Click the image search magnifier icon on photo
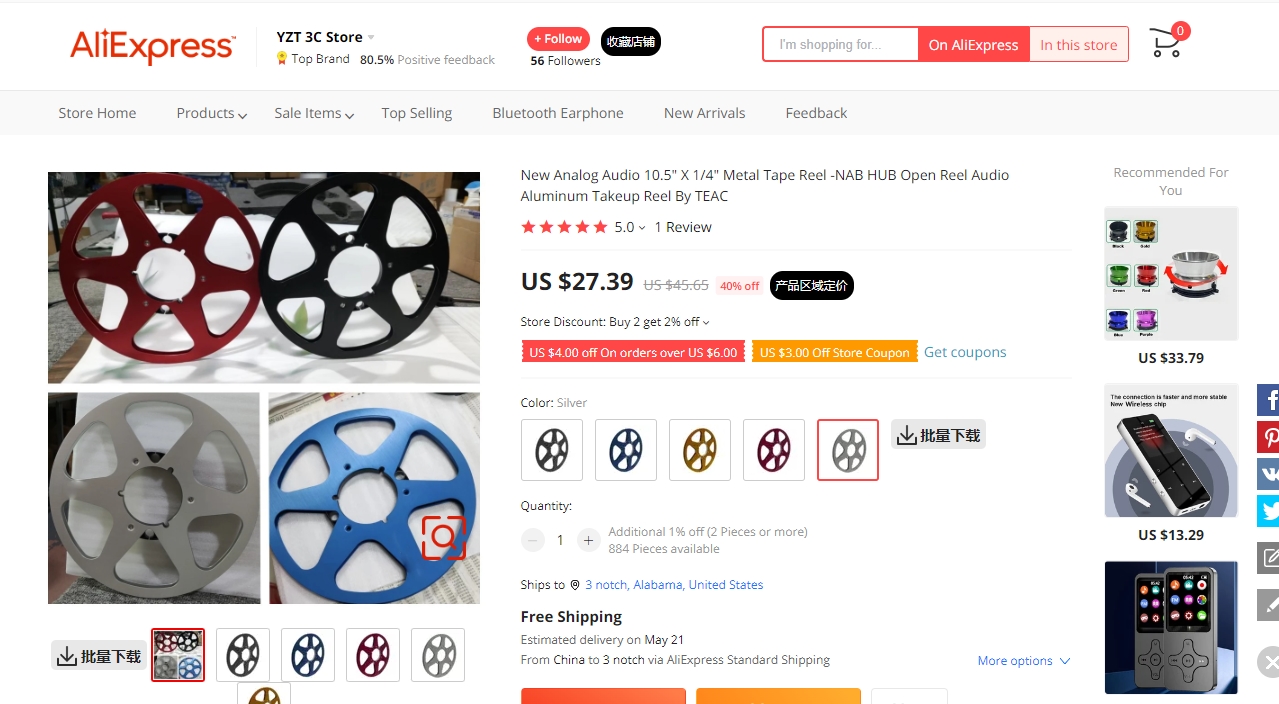1279x704 pixels. point(444,537)
